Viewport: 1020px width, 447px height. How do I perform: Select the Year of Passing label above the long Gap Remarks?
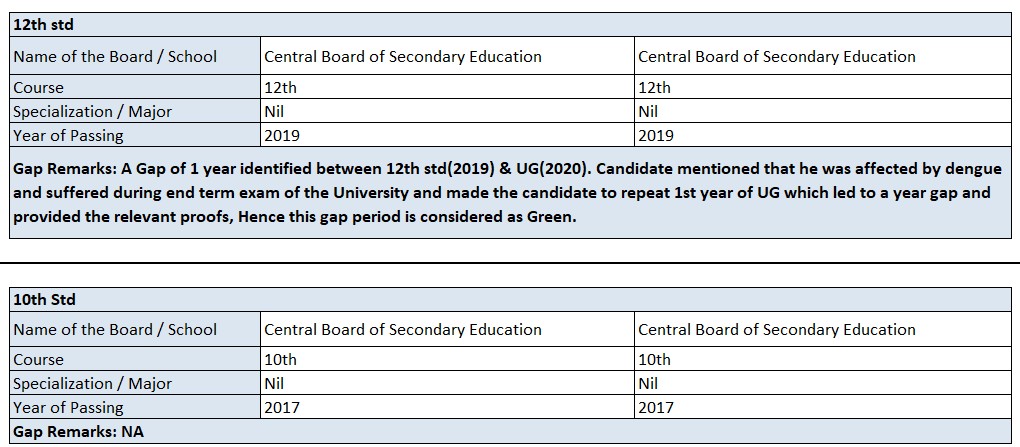(68, 136)
